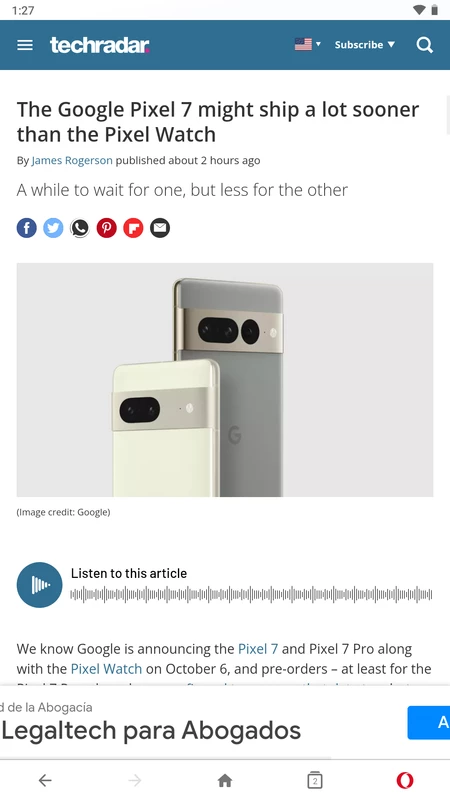
Task: Go back using browser back arrow
Action: pos(45,780)
